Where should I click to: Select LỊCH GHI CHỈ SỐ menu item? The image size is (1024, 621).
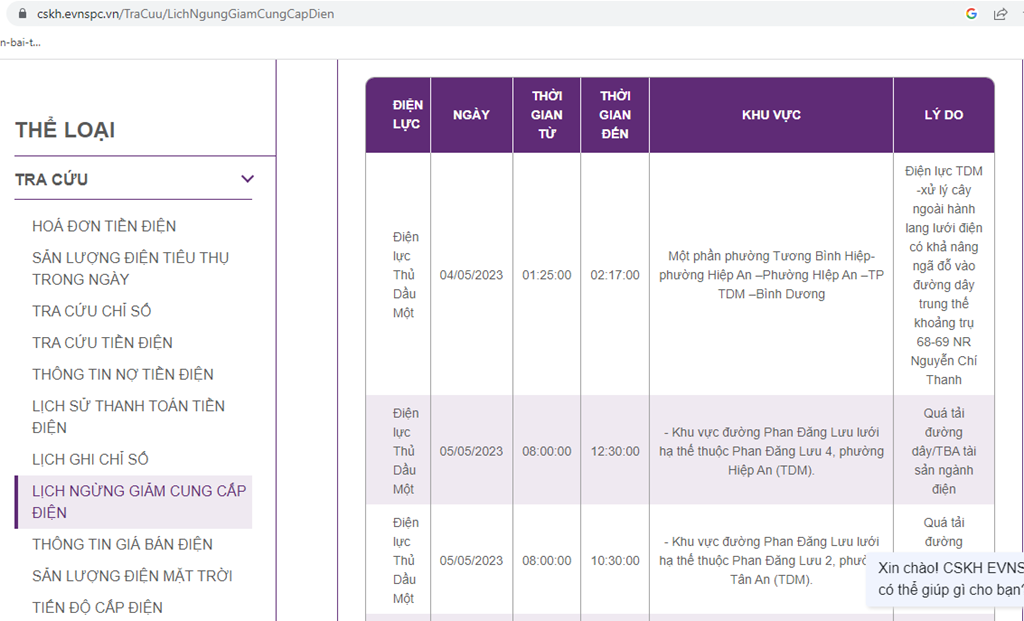tap(90, 459)
